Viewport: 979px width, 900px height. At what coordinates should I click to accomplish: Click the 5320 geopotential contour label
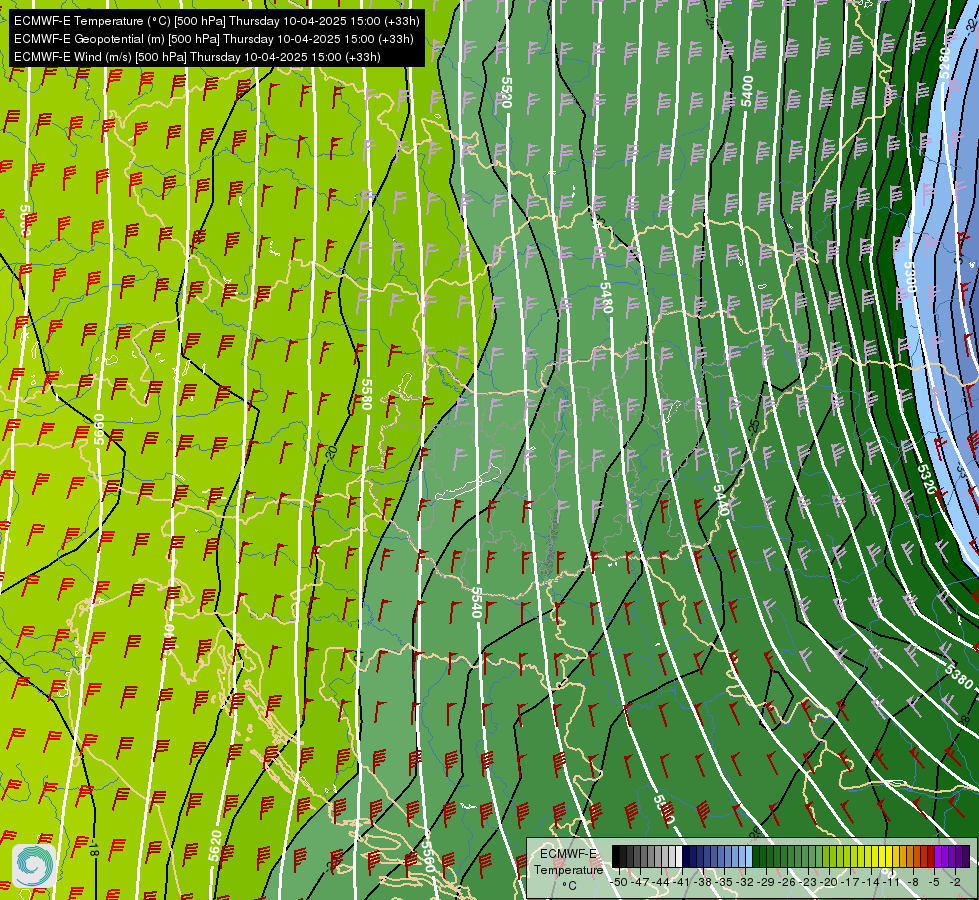point(927,479)
